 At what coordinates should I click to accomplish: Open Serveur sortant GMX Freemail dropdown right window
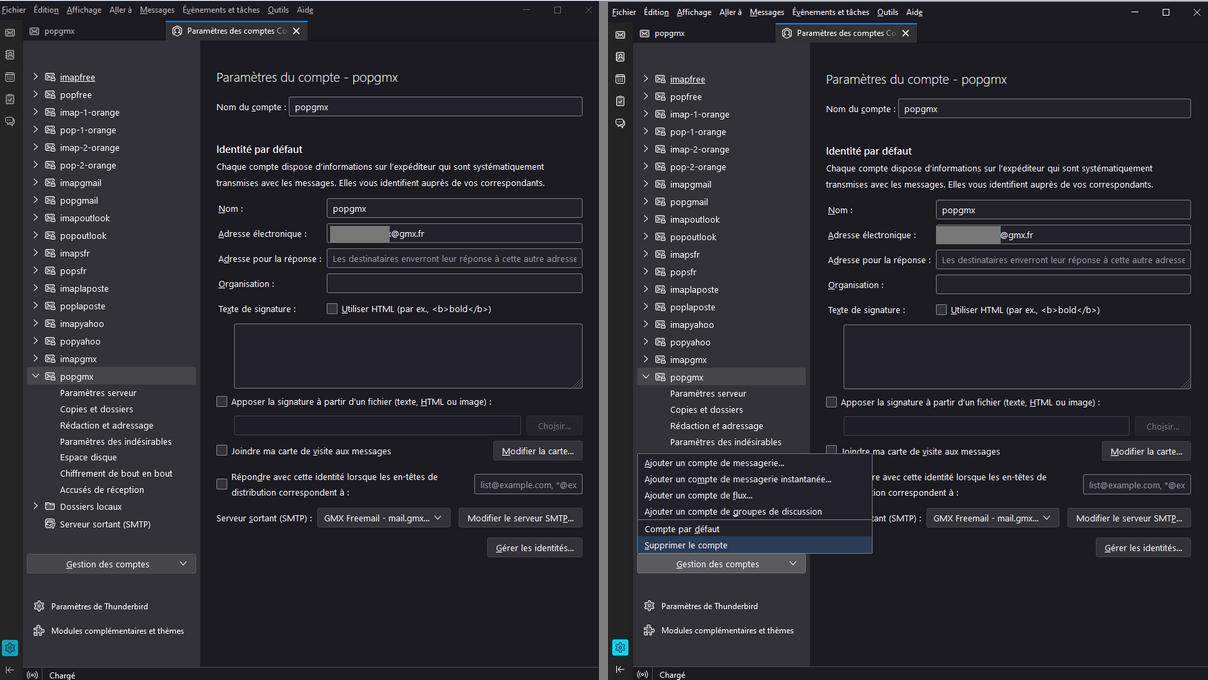992,518
